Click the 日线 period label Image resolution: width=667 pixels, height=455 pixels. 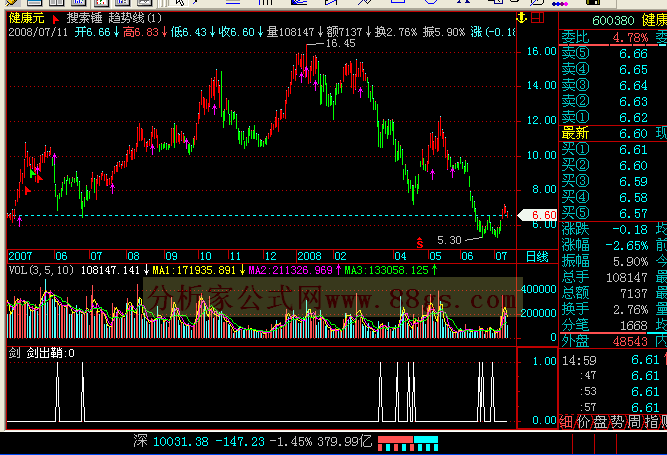click(x=537, y=256)
